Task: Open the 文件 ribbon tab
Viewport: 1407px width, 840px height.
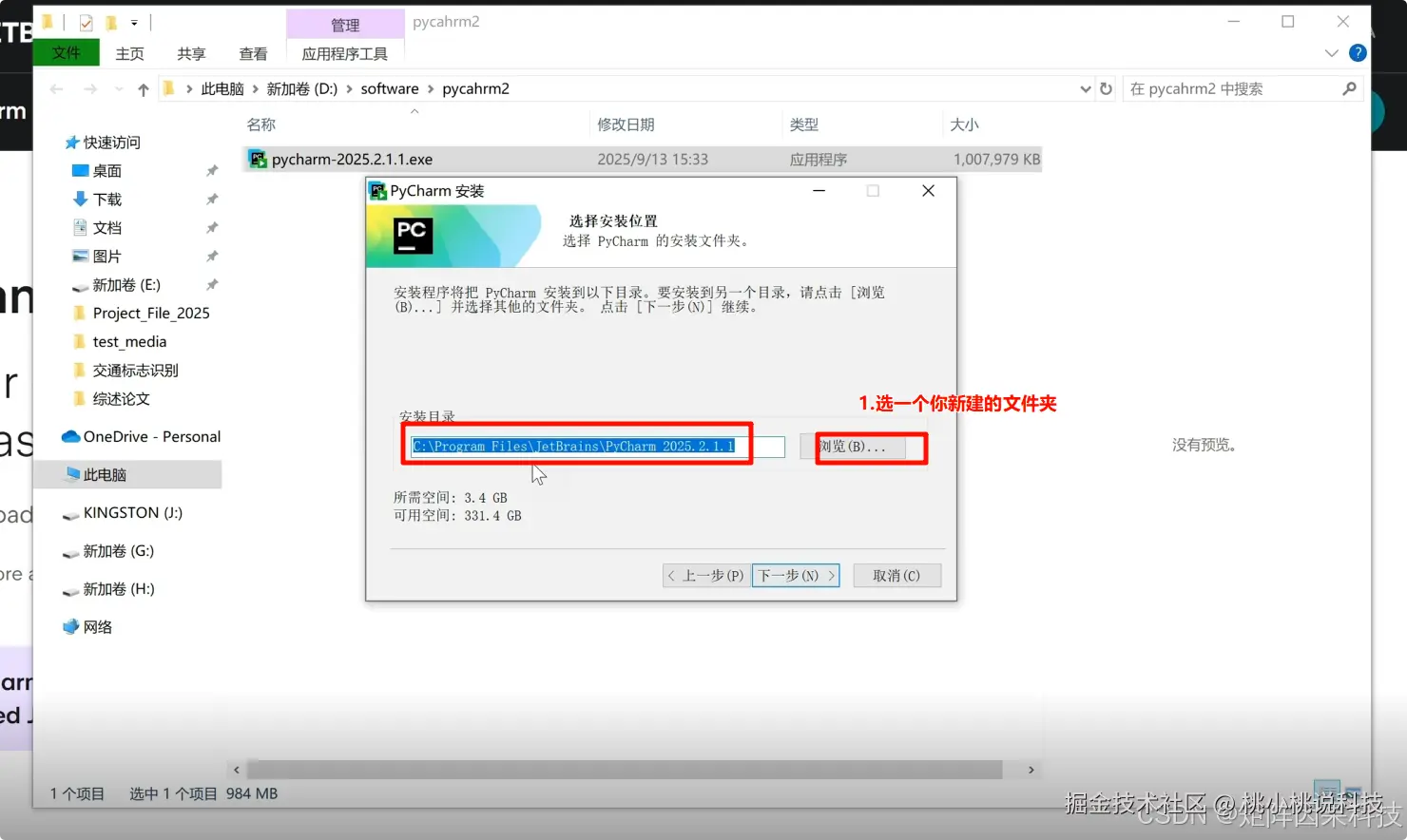Action: tap(66, 53)
